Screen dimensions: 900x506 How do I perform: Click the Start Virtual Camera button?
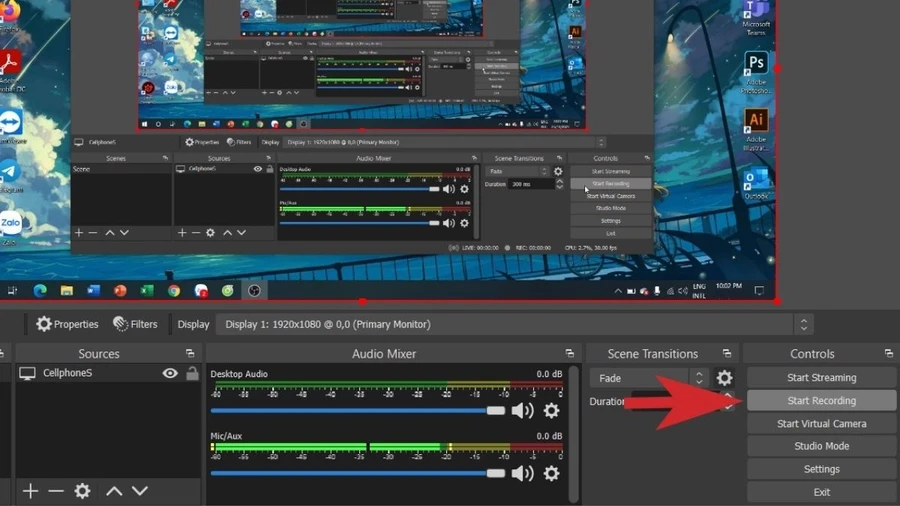tap(821, 423)
